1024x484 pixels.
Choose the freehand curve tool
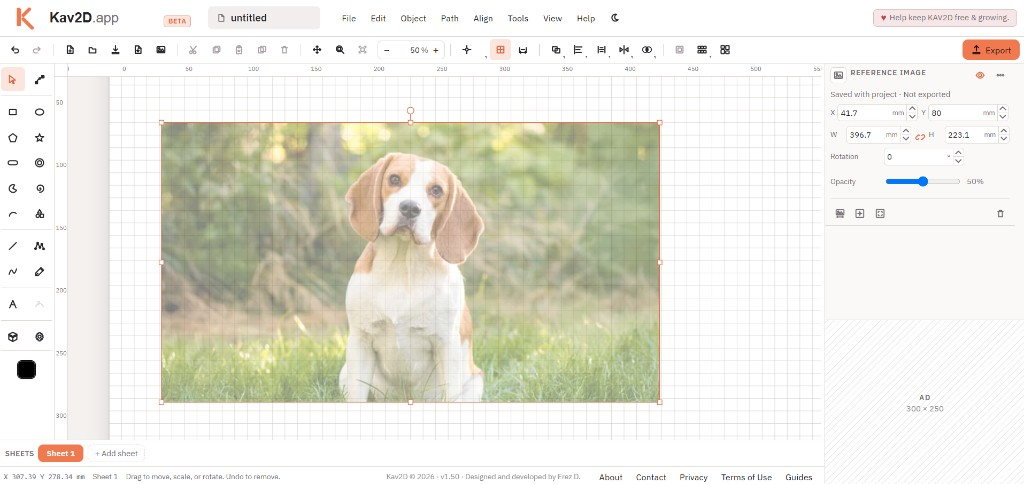12,272
